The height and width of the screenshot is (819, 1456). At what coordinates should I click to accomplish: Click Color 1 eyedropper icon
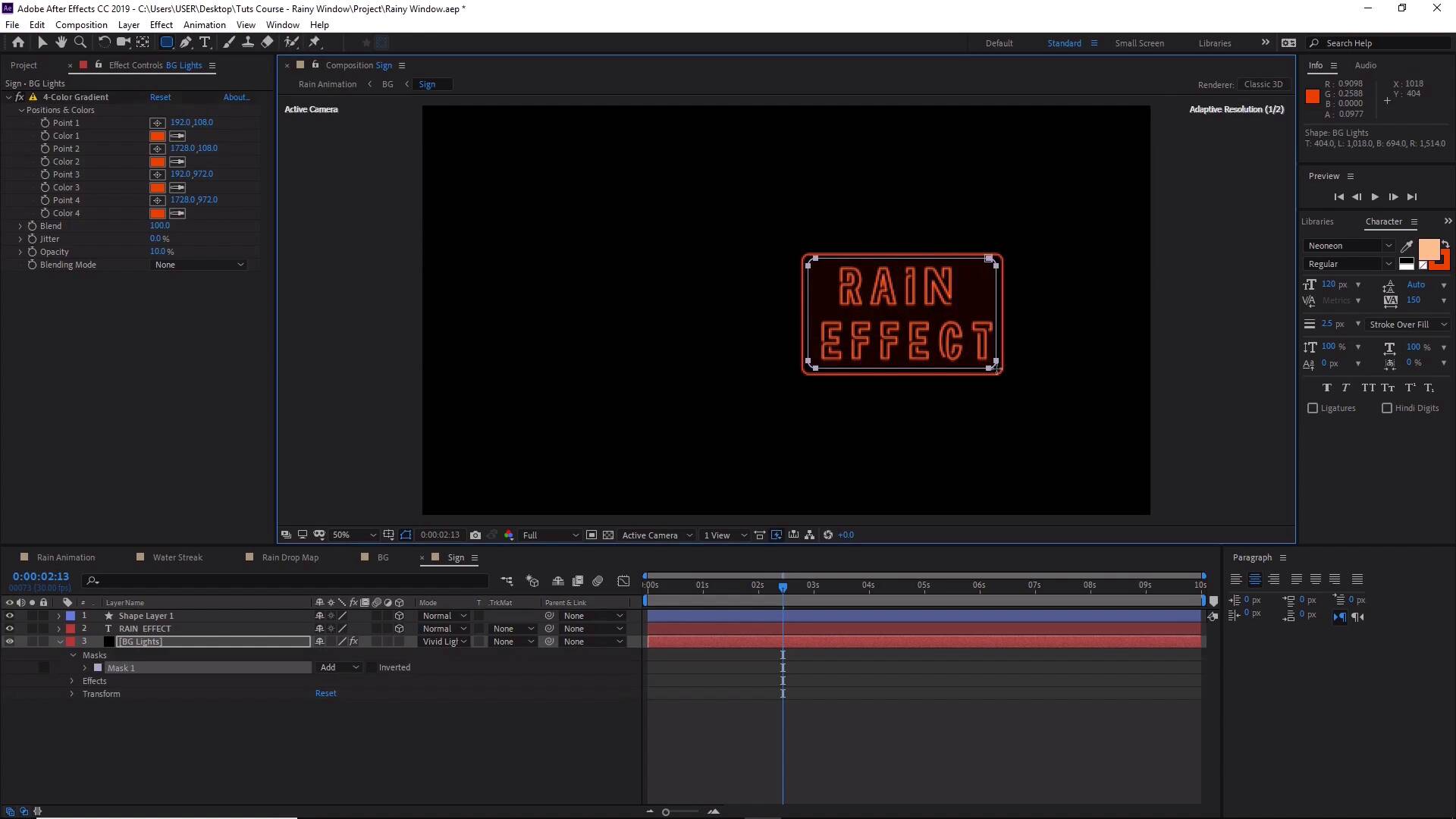click(x=177, y=136)
